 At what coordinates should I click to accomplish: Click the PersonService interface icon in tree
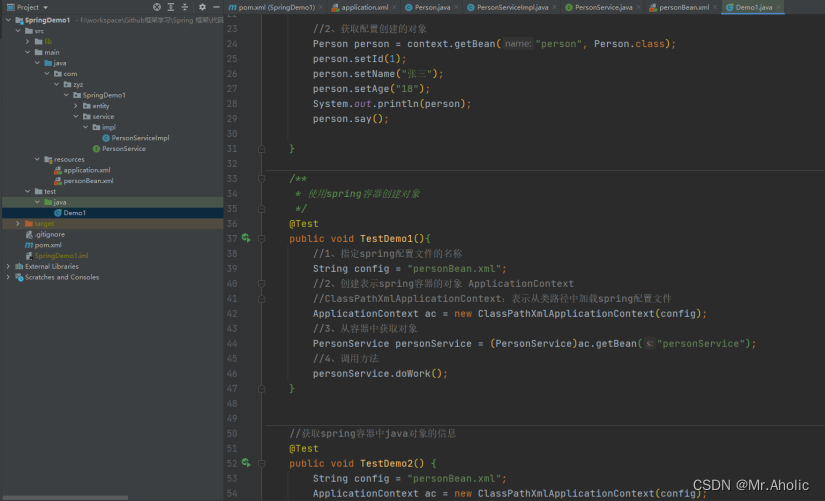[x=96, y=148]
